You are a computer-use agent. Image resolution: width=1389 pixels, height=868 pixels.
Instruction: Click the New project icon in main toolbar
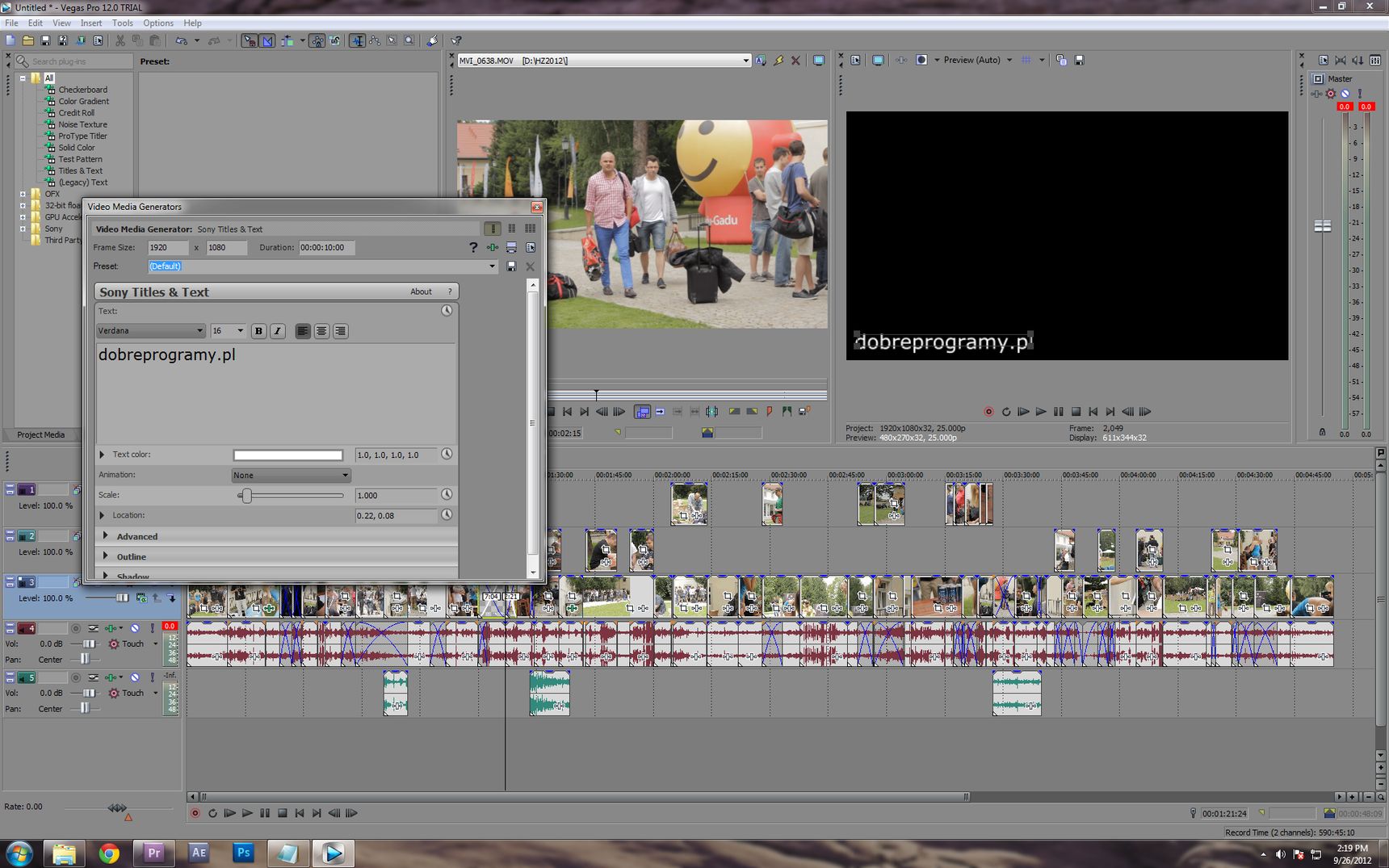(10, 40)
